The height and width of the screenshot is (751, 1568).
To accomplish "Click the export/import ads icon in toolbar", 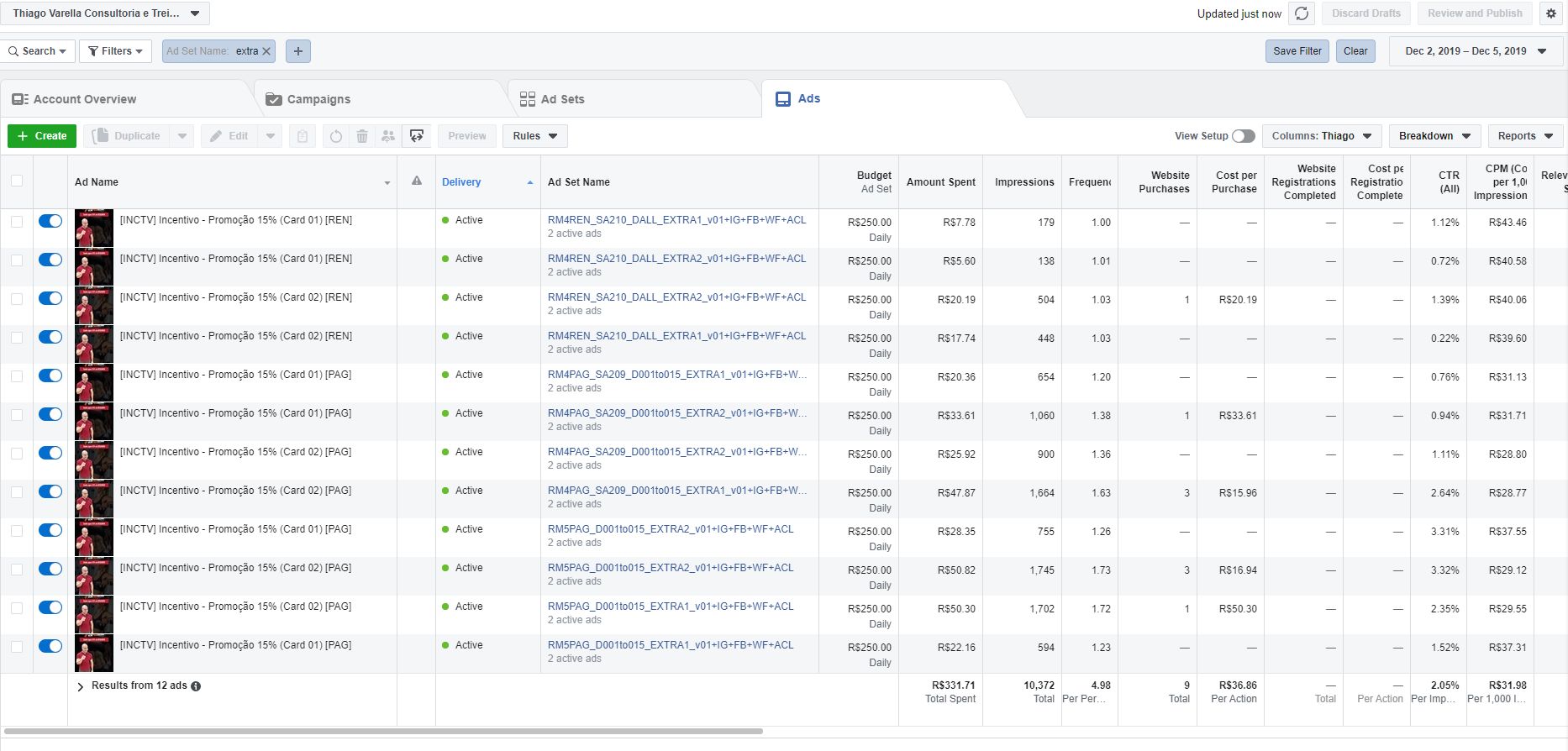I will point(417,136).
